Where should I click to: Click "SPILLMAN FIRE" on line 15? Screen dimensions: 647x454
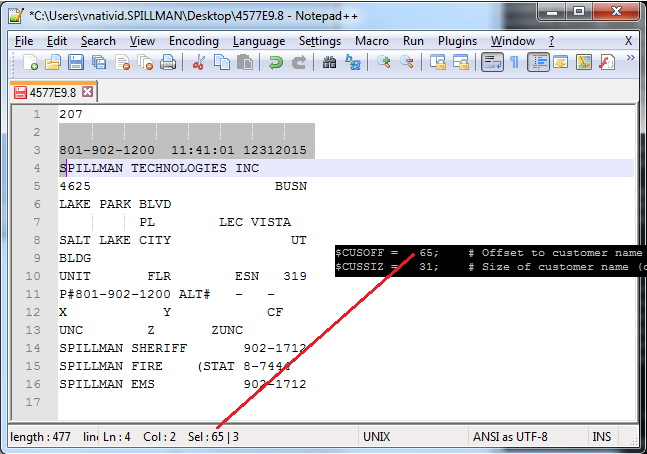tap(111, 367)
